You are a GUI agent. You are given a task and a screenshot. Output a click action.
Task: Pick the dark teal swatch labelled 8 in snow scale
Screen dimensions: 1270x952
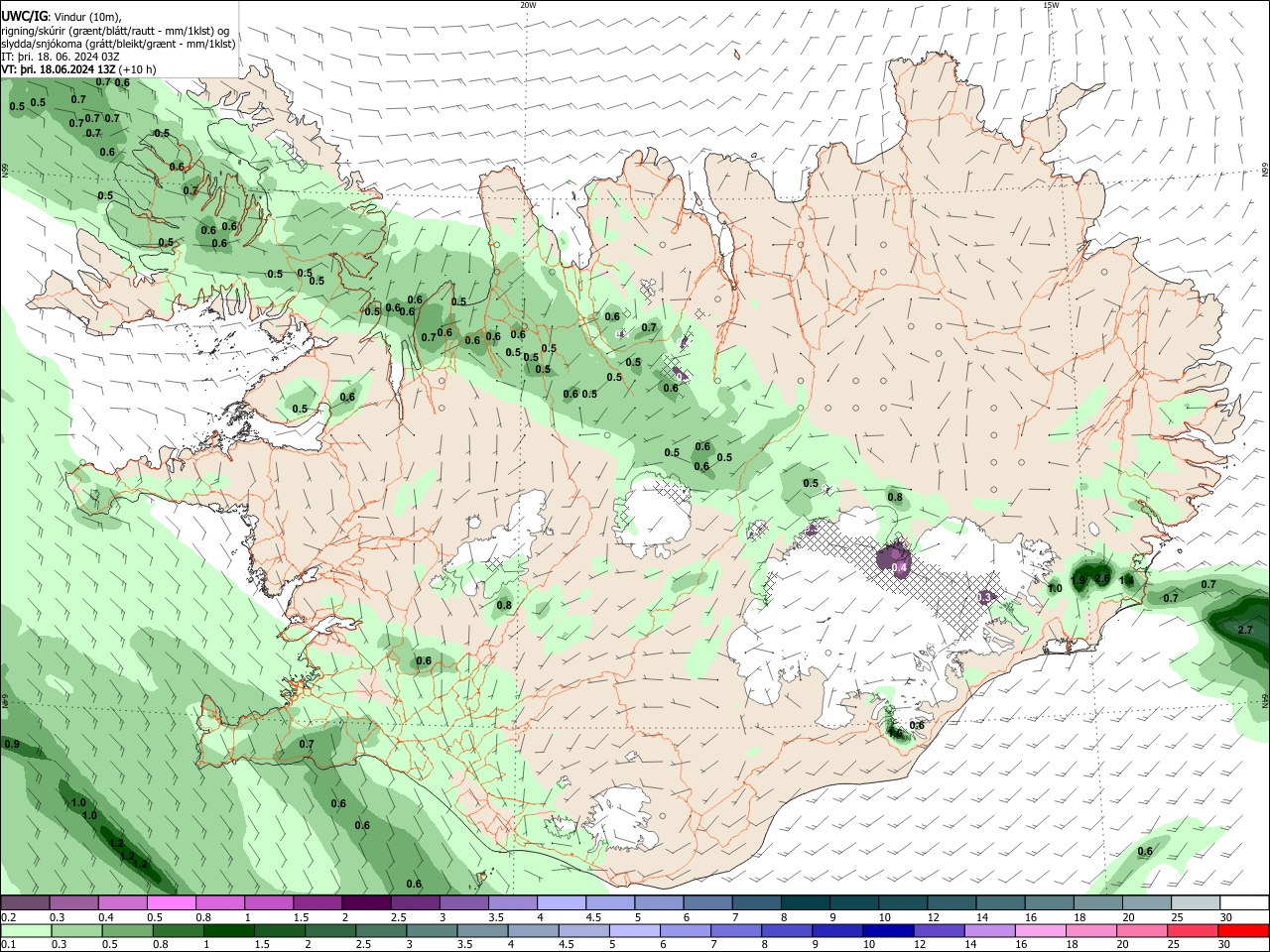[x=805, y=903]
